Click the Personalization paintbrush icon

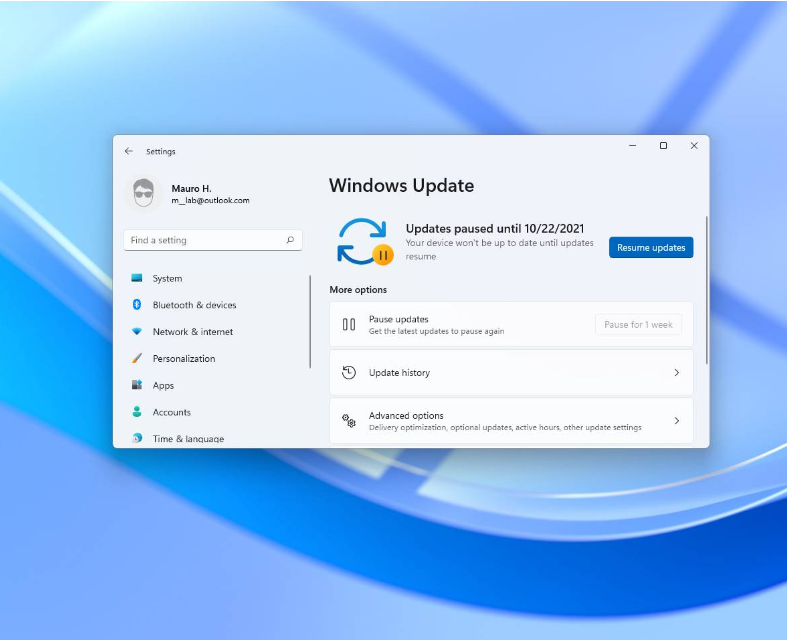pos(137,358)
